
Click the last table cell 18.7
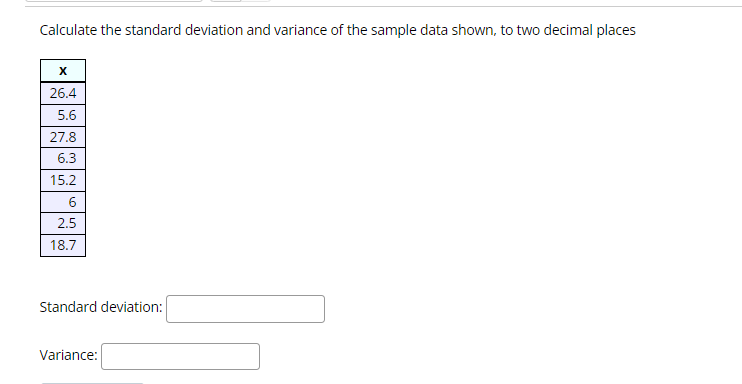[63, 245]
